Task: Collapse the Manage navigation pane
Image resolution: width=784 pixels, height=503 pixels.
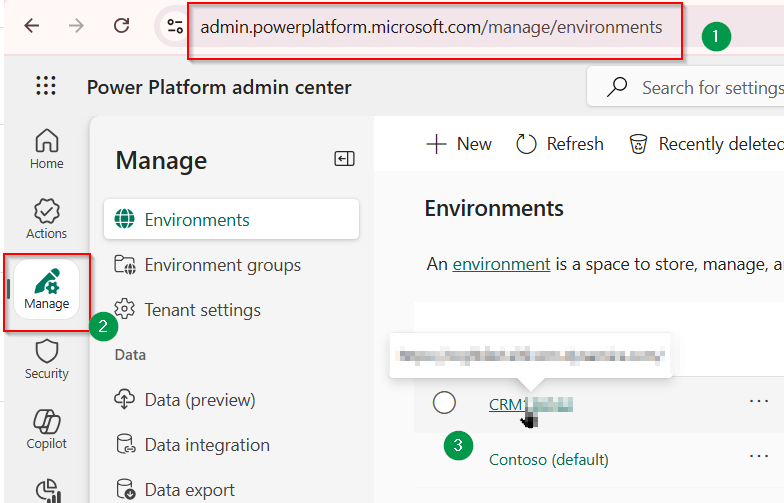Action: click(x=344, y=159)
